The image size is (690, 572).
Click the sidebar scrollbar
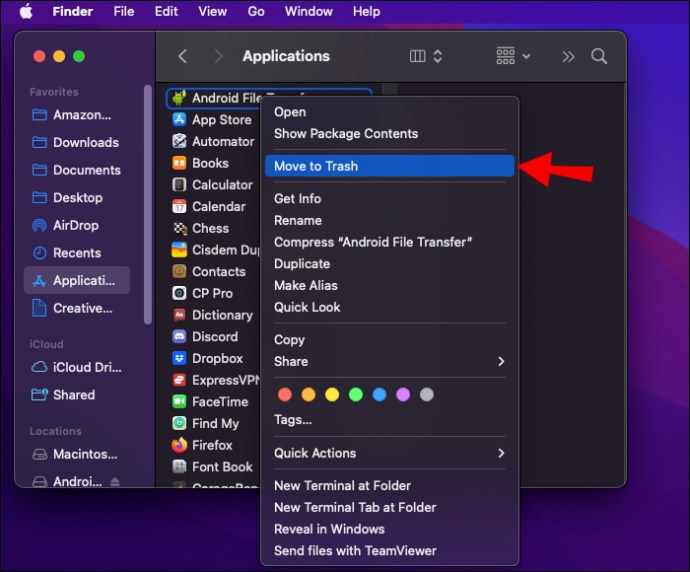148,205
